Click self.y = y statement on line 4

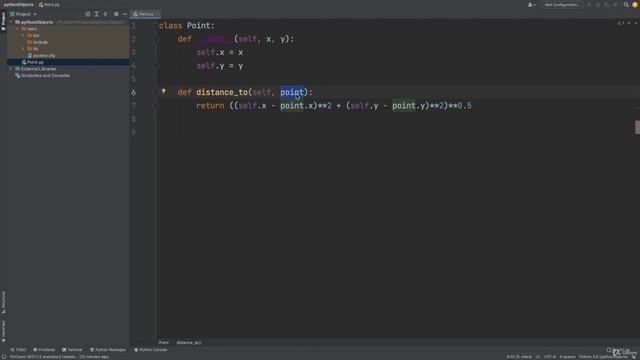point(220,66)
